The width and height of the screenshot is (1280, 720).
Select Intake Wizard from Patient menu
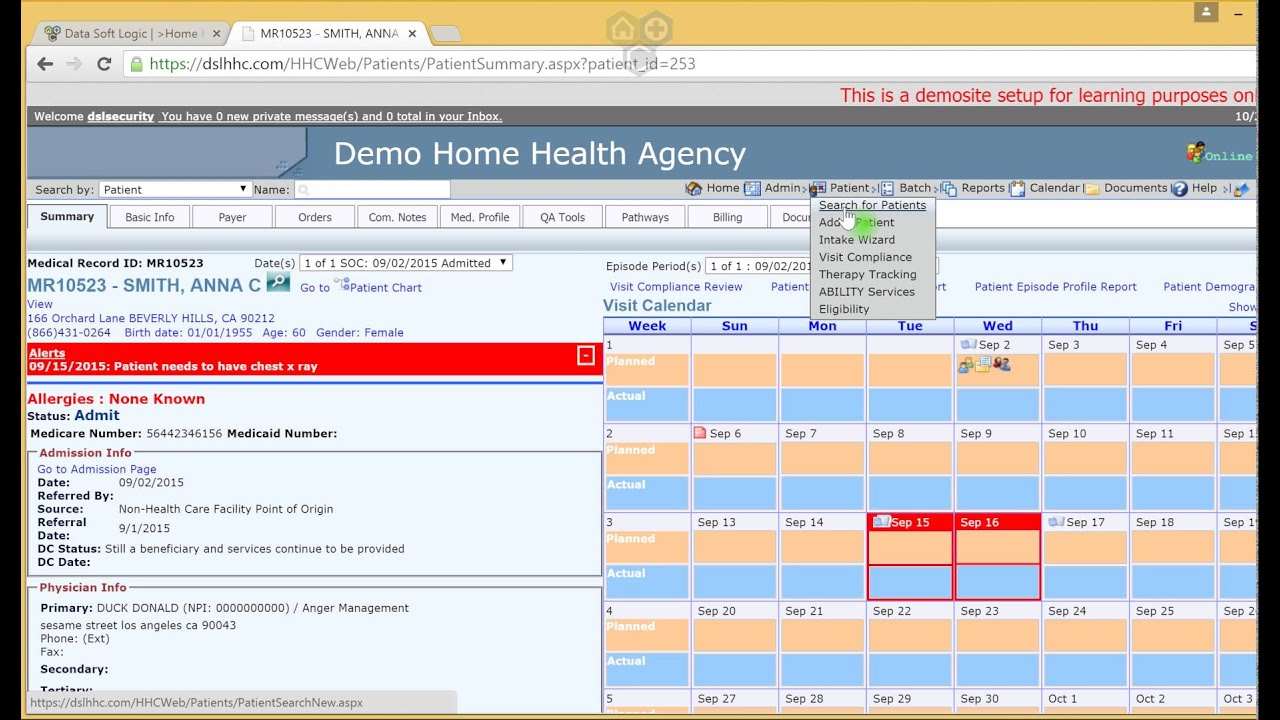tap(856, 240)
